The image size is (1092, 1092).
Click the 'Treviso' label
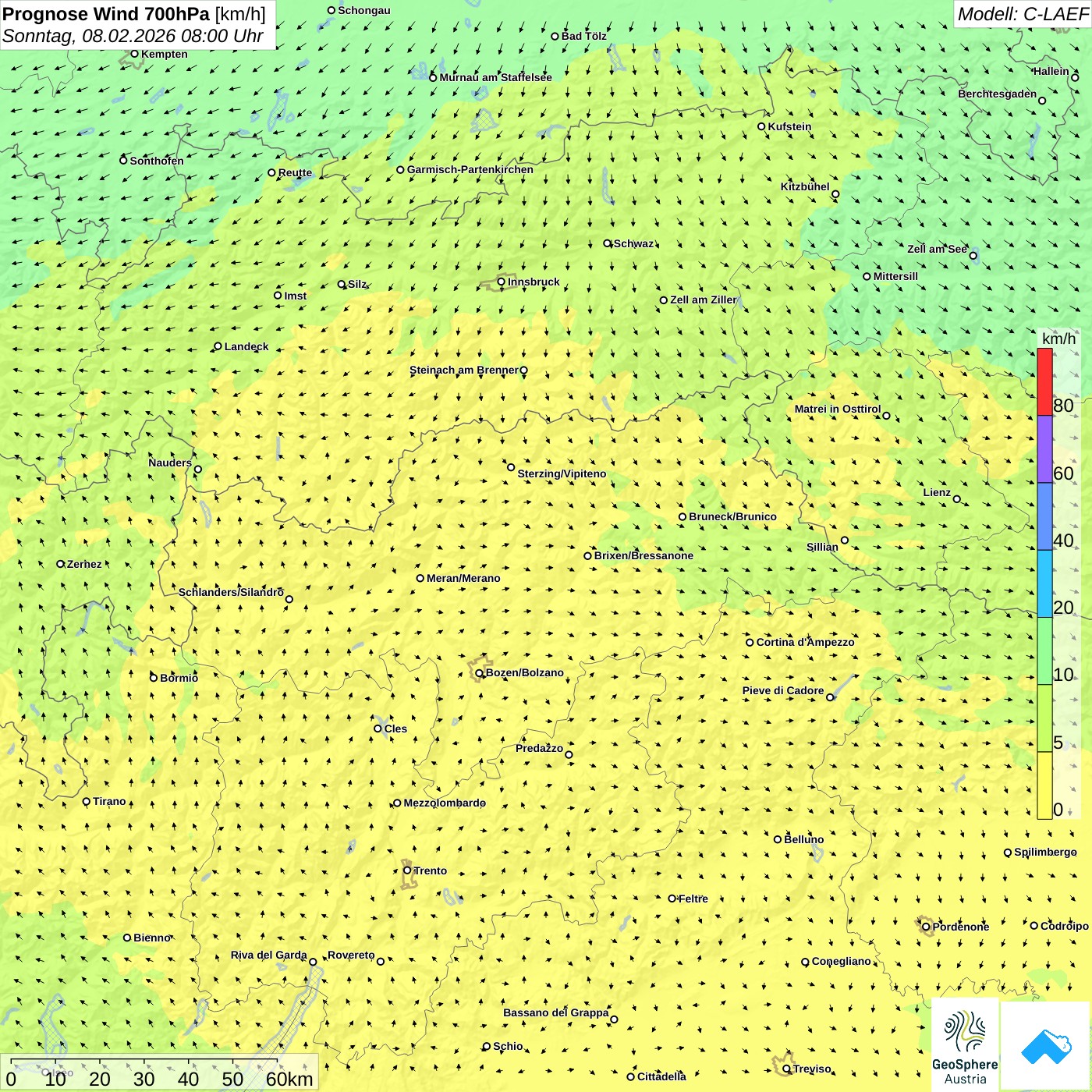click(x=812, y=1069)
